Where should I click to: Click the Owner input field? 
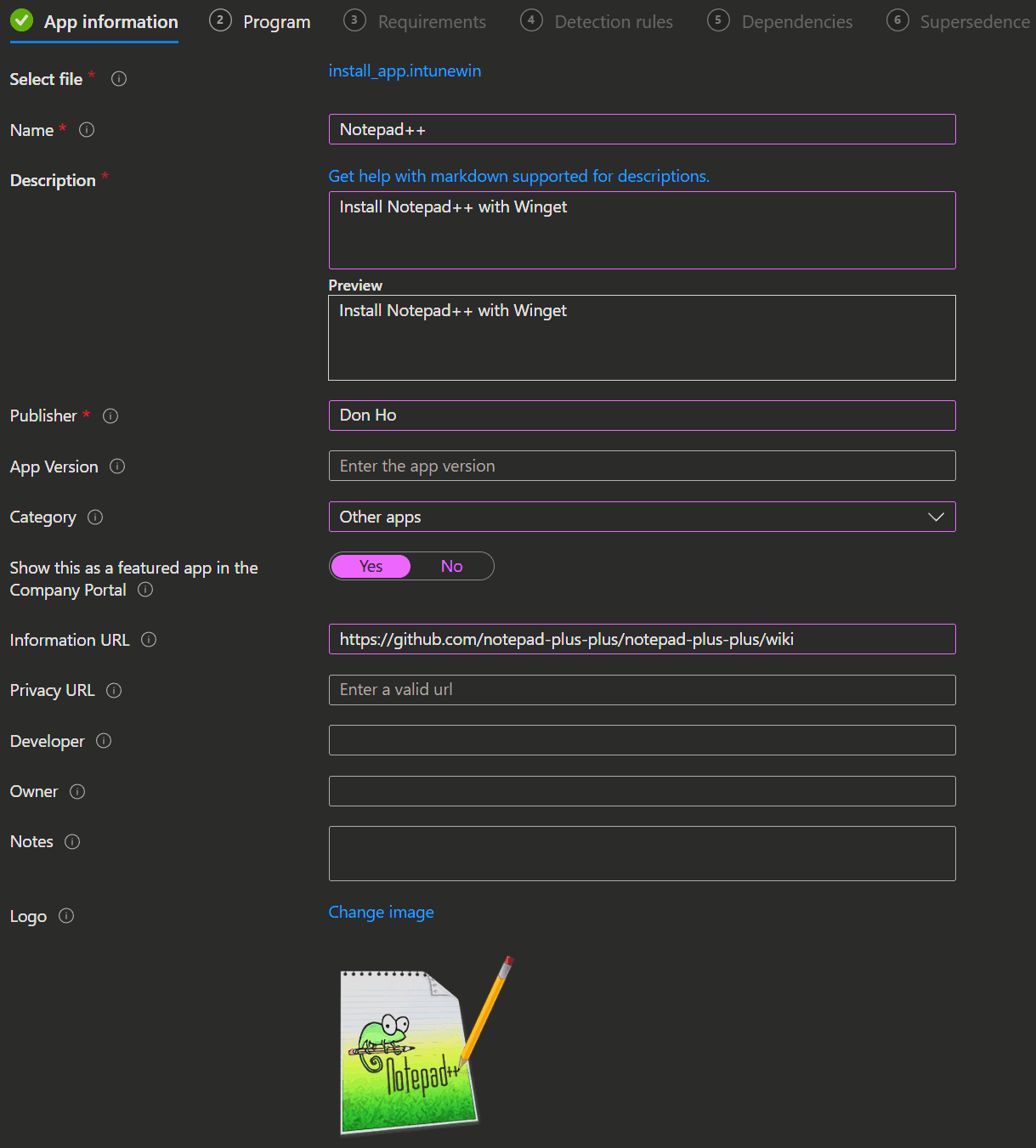click(642, 791)
